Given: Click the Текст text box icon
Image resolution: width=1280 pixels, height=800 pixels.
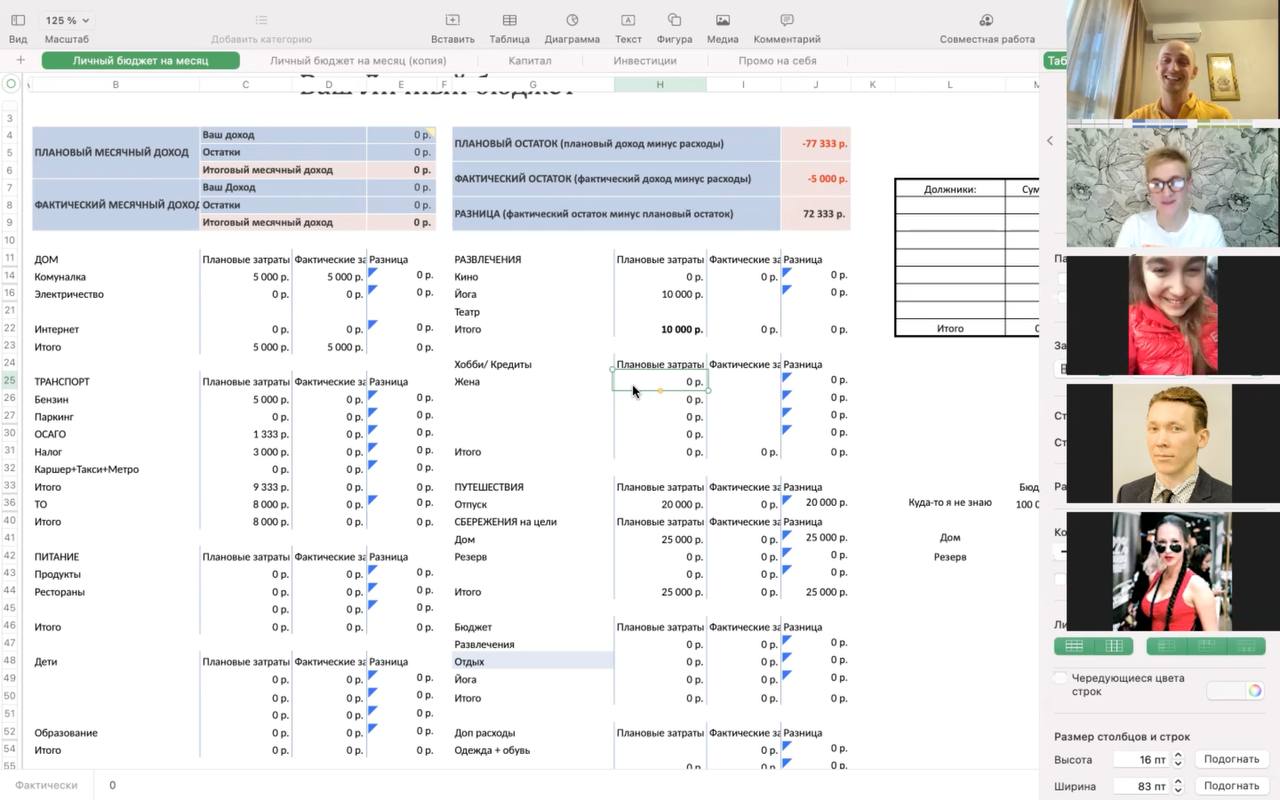Looking at the screenshot, I should pyautogui.click(x=628, y=20).
